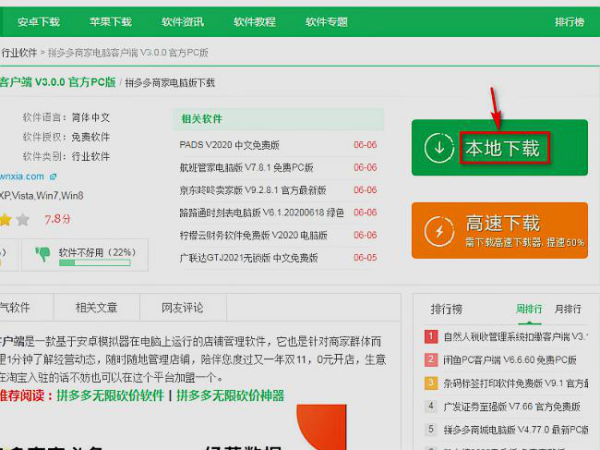Click the 简体中文 software language value
The width and height of the screenshot is (600, 450).
pos(91,117)
